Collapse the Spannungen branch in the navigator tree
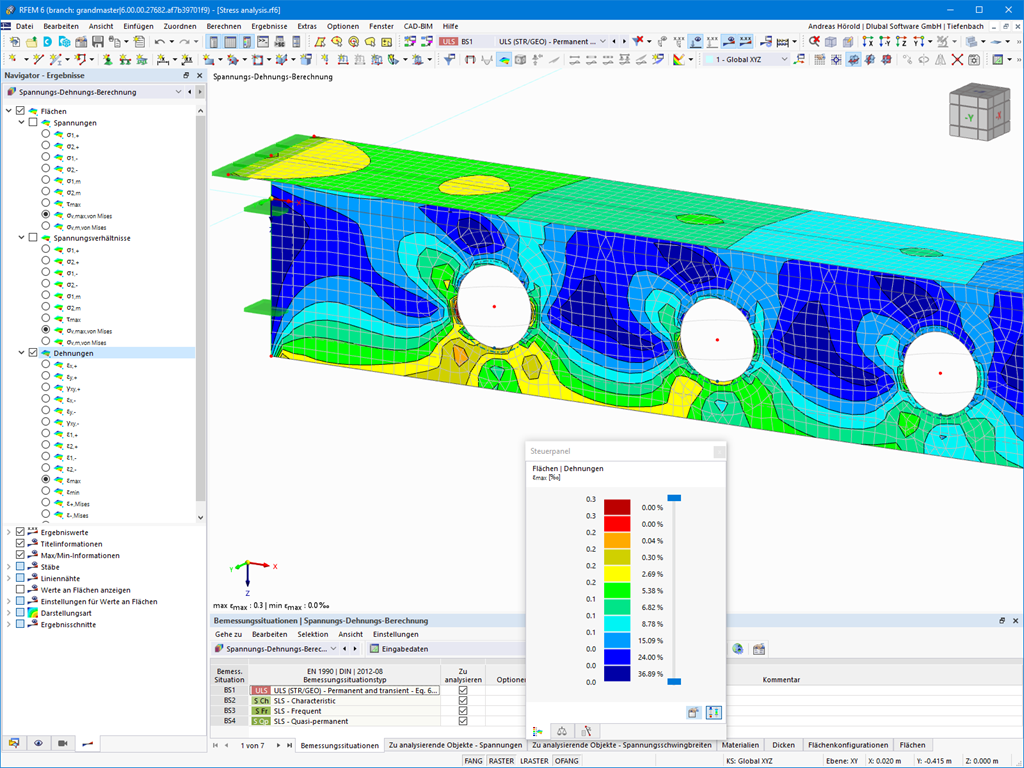1024x768 pixels. click(x=20, y=123)
